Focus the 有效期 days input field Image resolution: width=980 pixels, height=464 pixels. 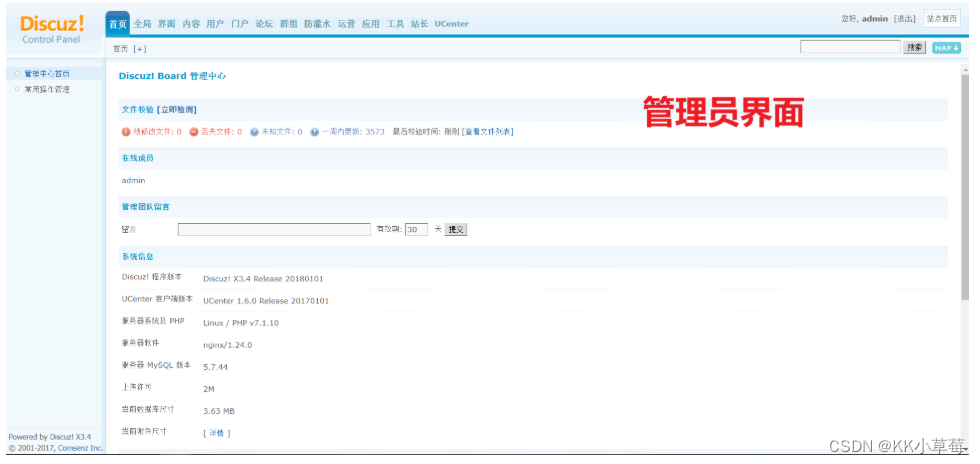416,229
